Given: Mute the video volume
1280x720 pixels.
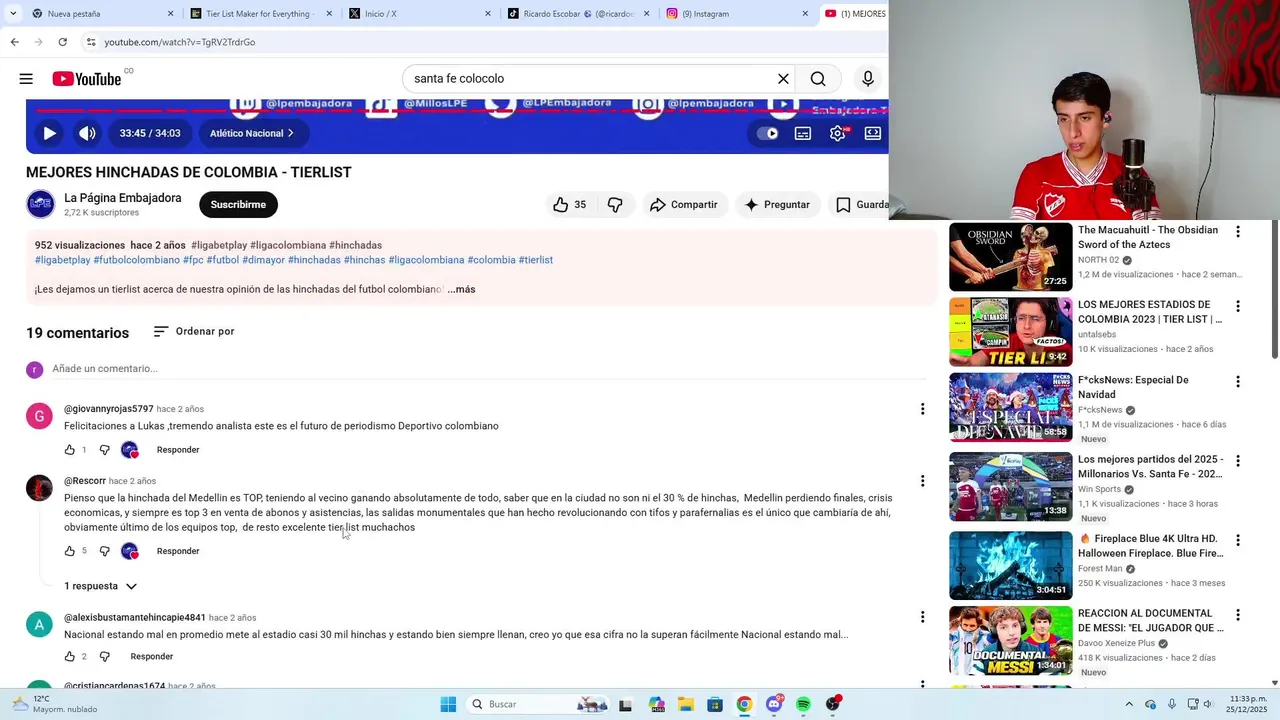Looking at the screenshot, I should (x=88, y=133).
